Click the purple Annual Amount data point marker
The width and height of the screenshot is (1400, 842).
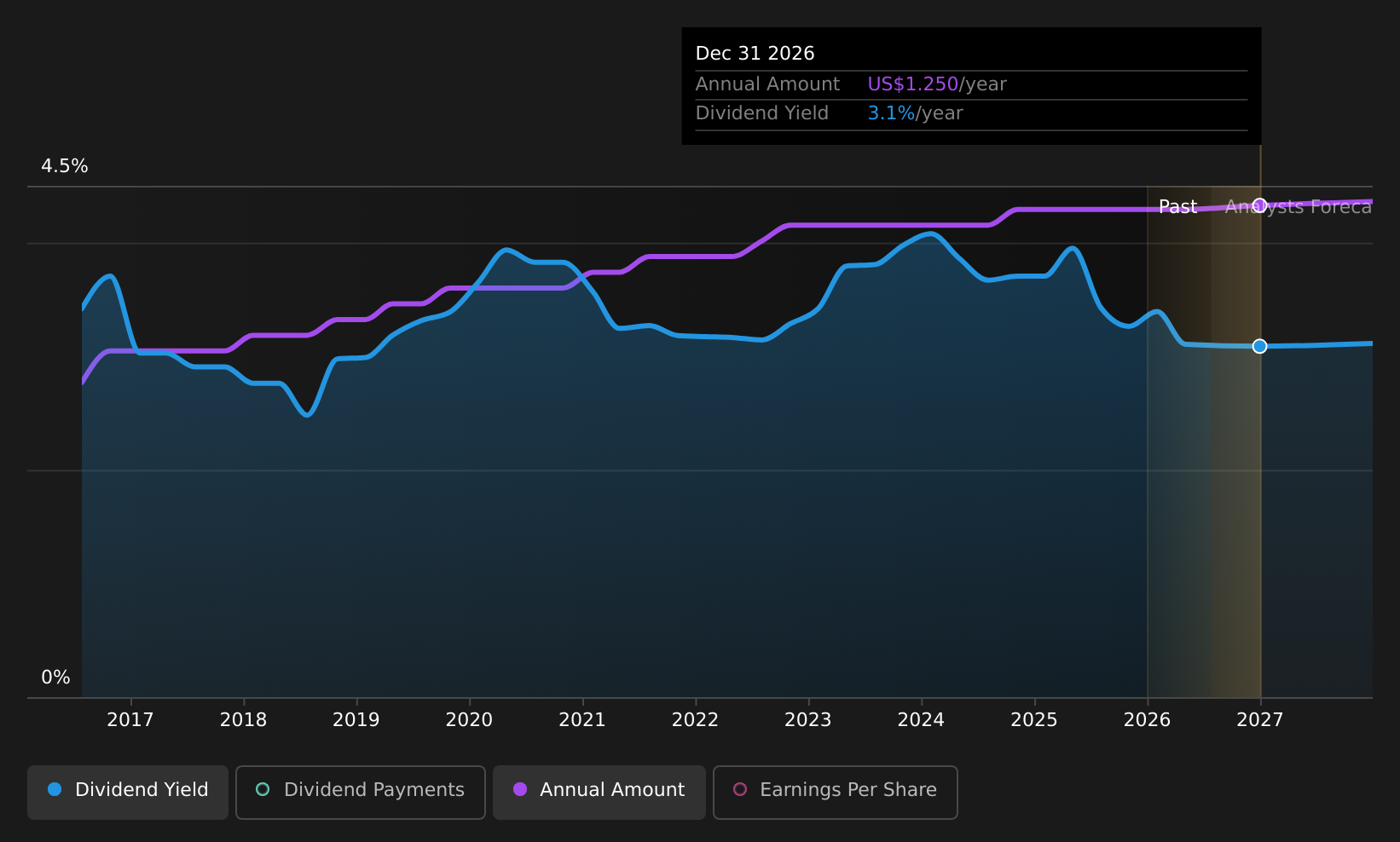(x=1259, y=205)
